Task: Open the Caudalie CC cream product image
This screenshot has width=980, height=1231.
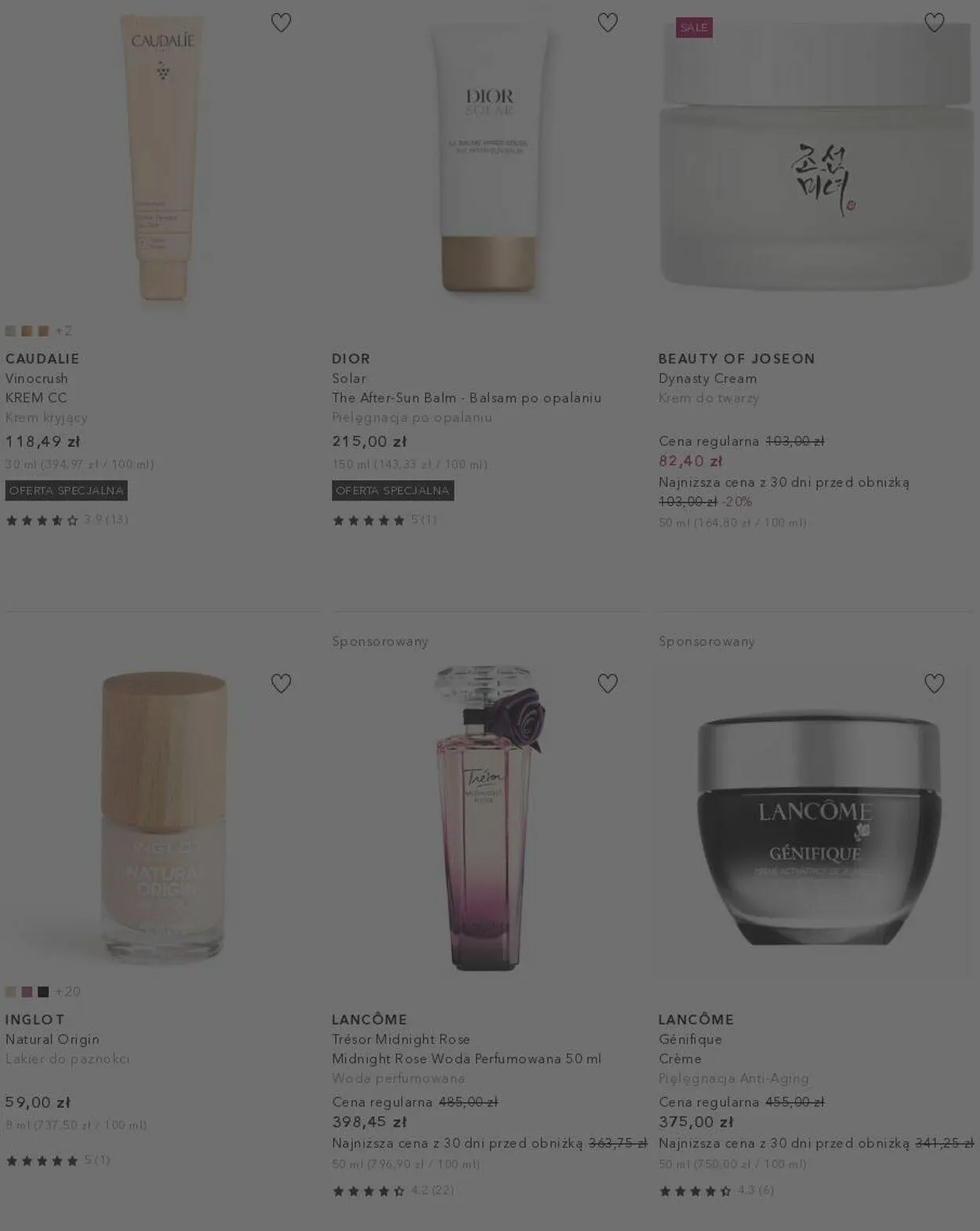Action: 162,157
